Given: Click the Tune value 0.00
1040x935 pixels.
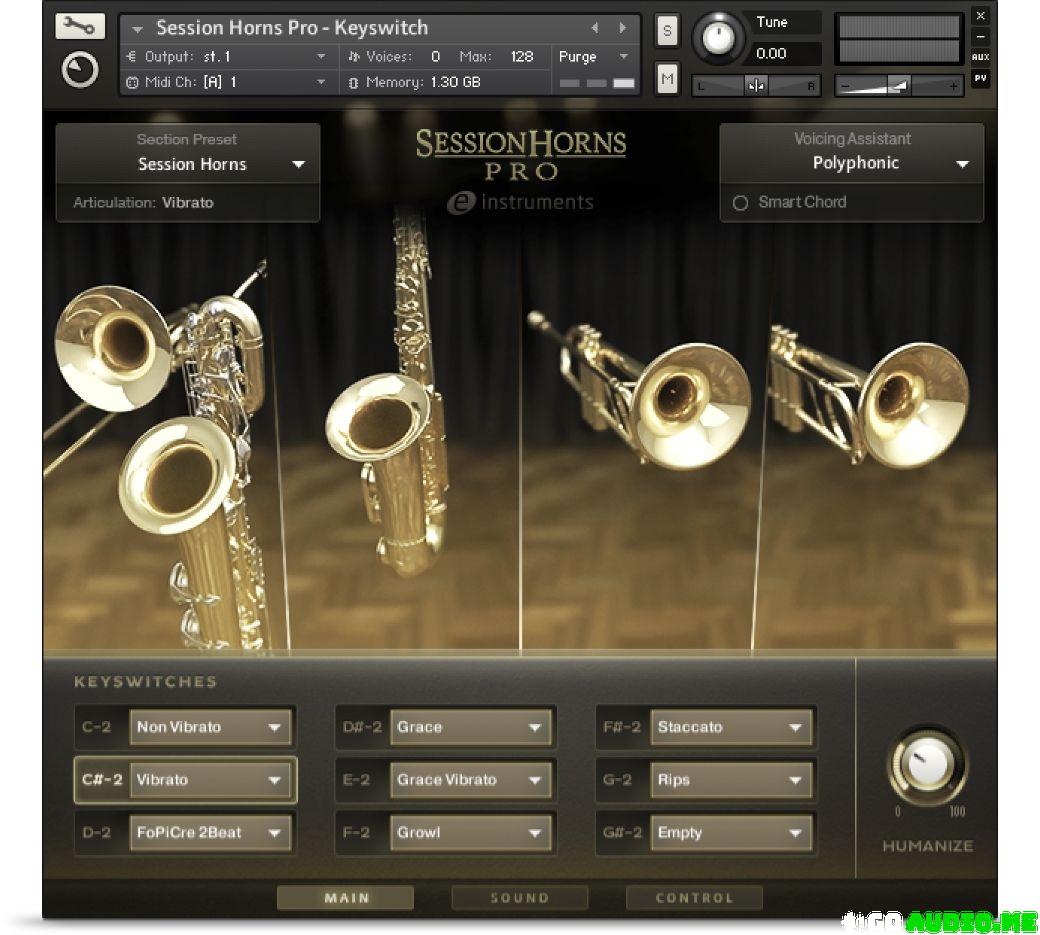Looking at the screenshot, I should (x=771, y=53).
